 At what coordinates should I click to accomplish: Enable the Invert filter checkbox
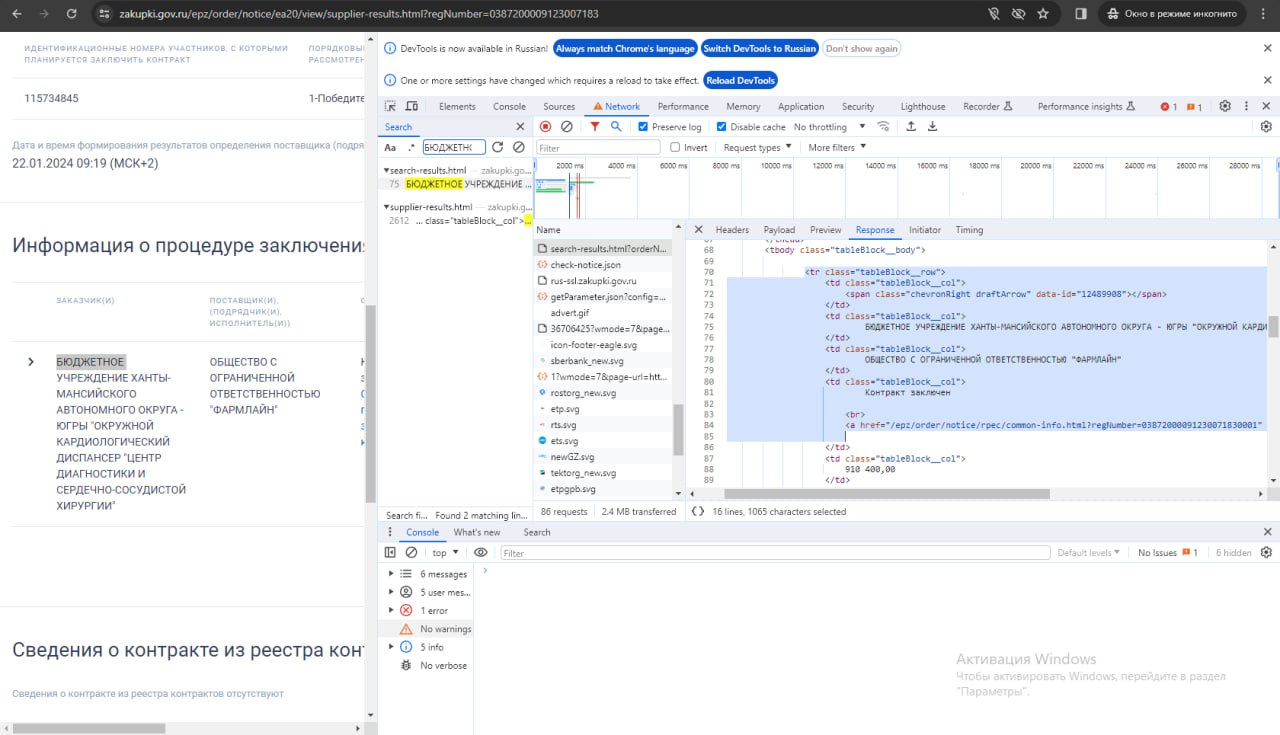coord(675,148)
